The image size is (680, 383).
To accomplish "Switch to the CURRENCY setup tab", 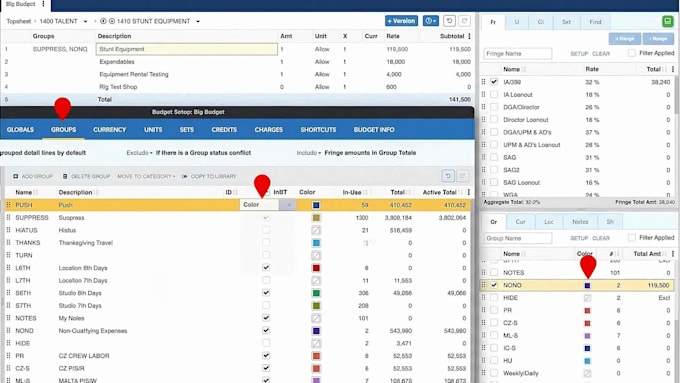I will pos(109,130).
